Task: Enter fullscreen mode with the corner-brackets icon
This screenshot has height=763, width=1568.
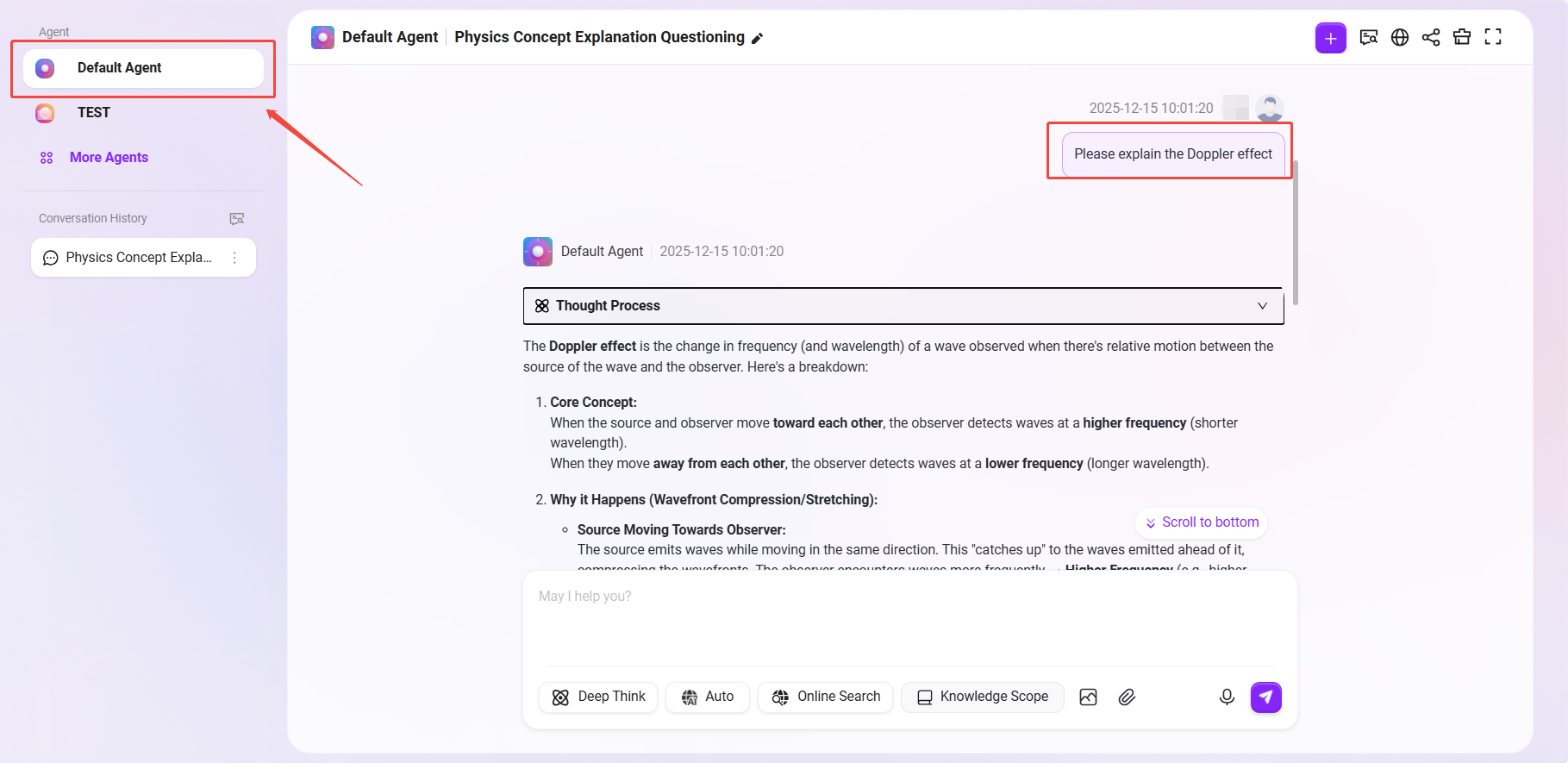Action: 1493,37
